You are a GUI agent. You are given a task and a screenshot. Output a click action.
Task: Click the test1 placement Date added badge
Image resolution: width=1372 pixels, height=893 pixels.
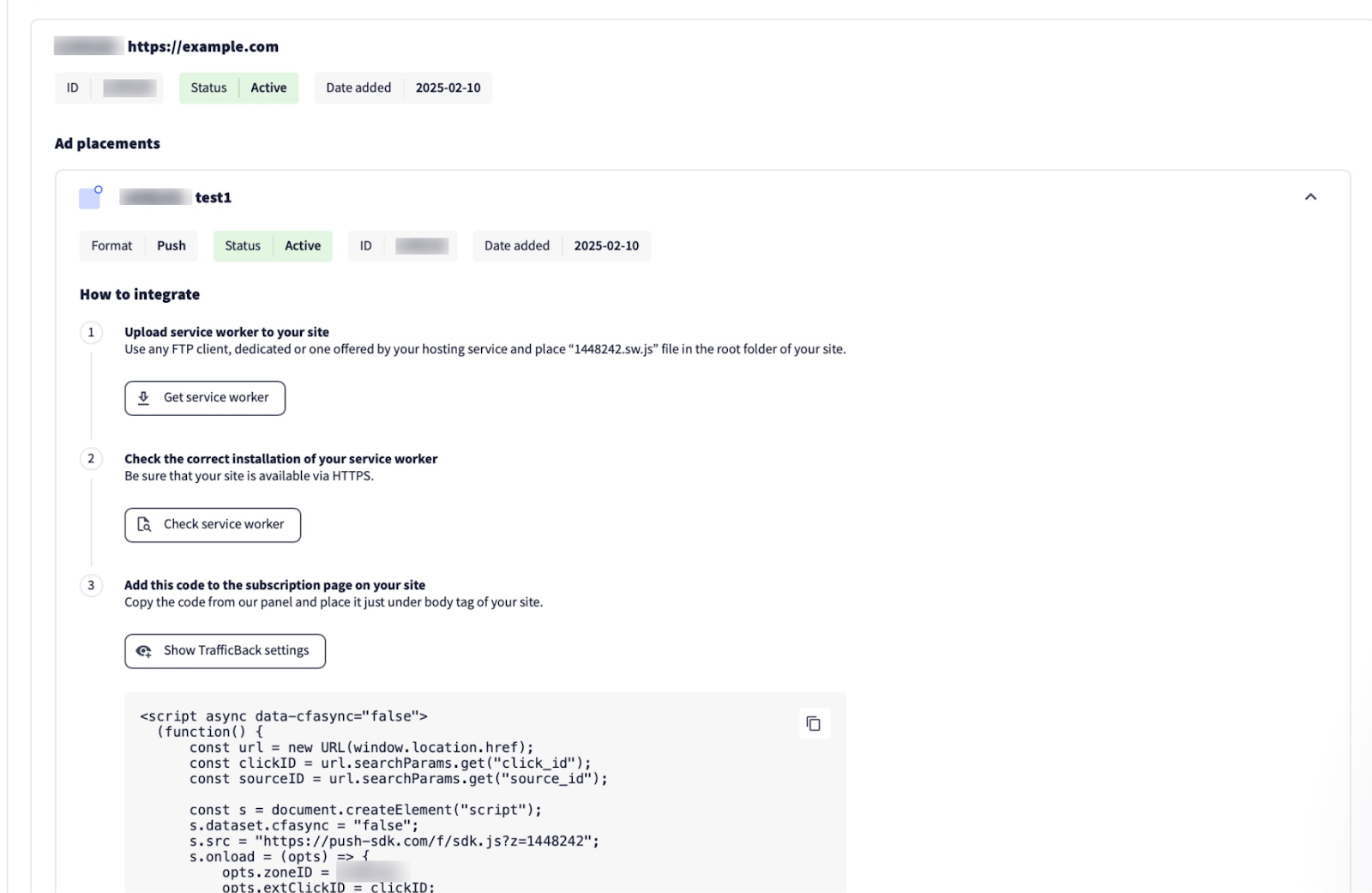point(562,246)
